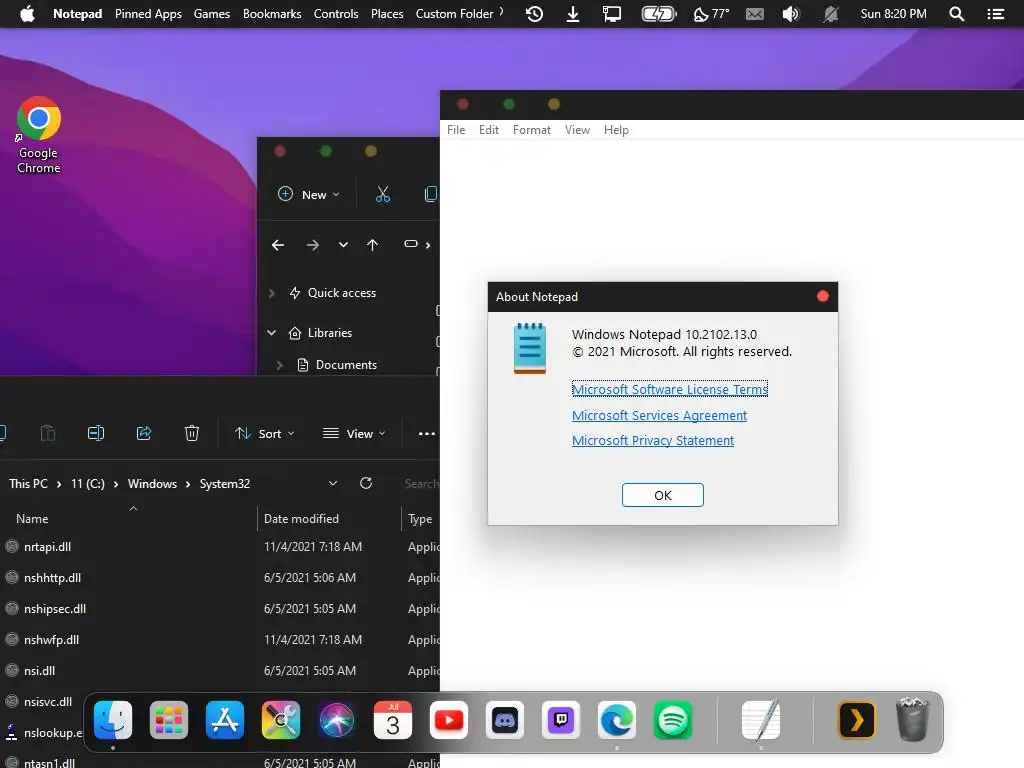Open the utilities wrench icon in dock
Screen dimensions: 1024x768
tap(281, 720)
